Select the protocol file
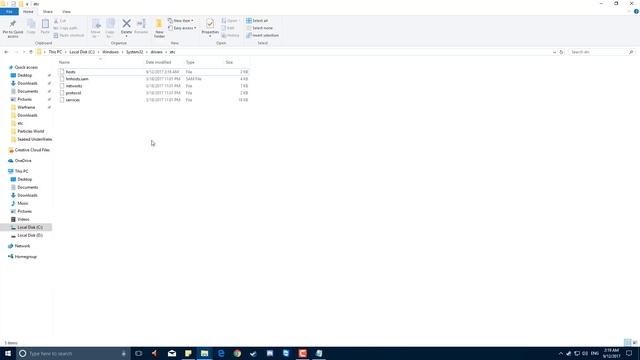 pos(153,93)
